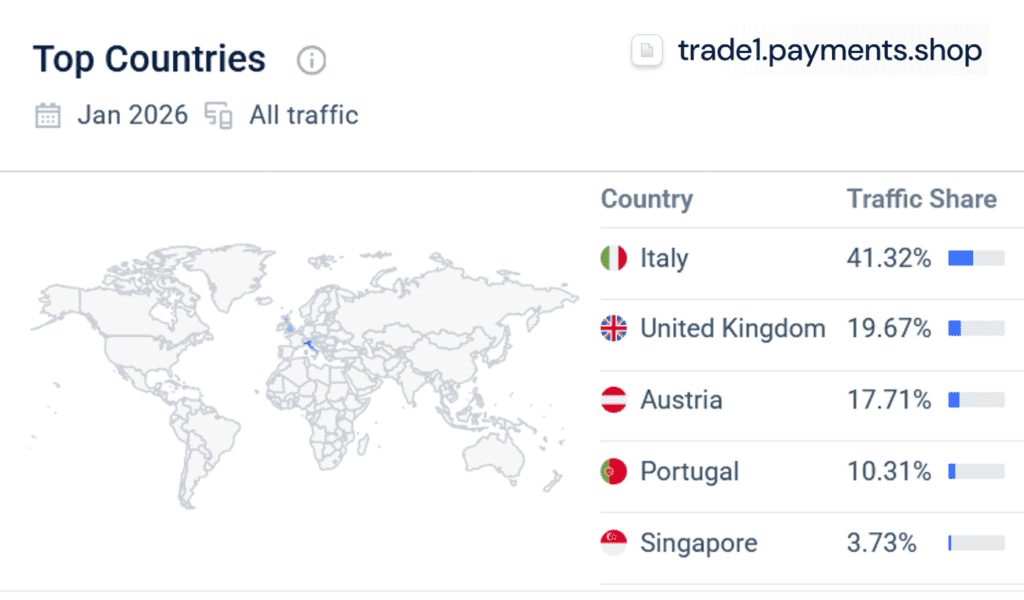Click the info icon beside Top Countries
Image resolution: width=1024 pixels, height=600 pixels.
[x=311, y=60]
